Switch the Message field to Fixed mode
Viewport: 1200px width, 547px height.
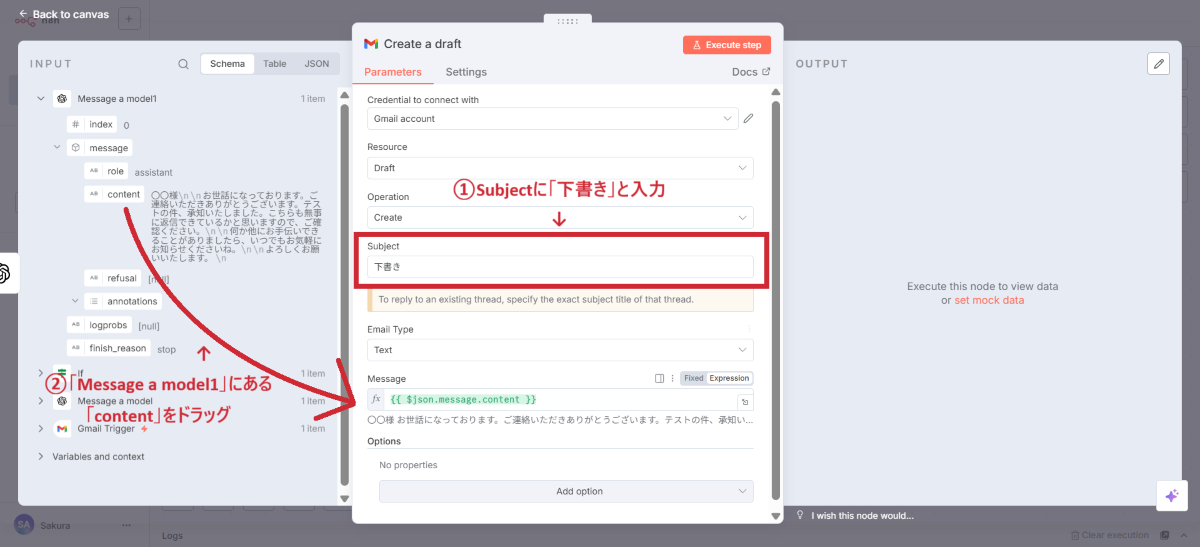(x=693, y=378)
